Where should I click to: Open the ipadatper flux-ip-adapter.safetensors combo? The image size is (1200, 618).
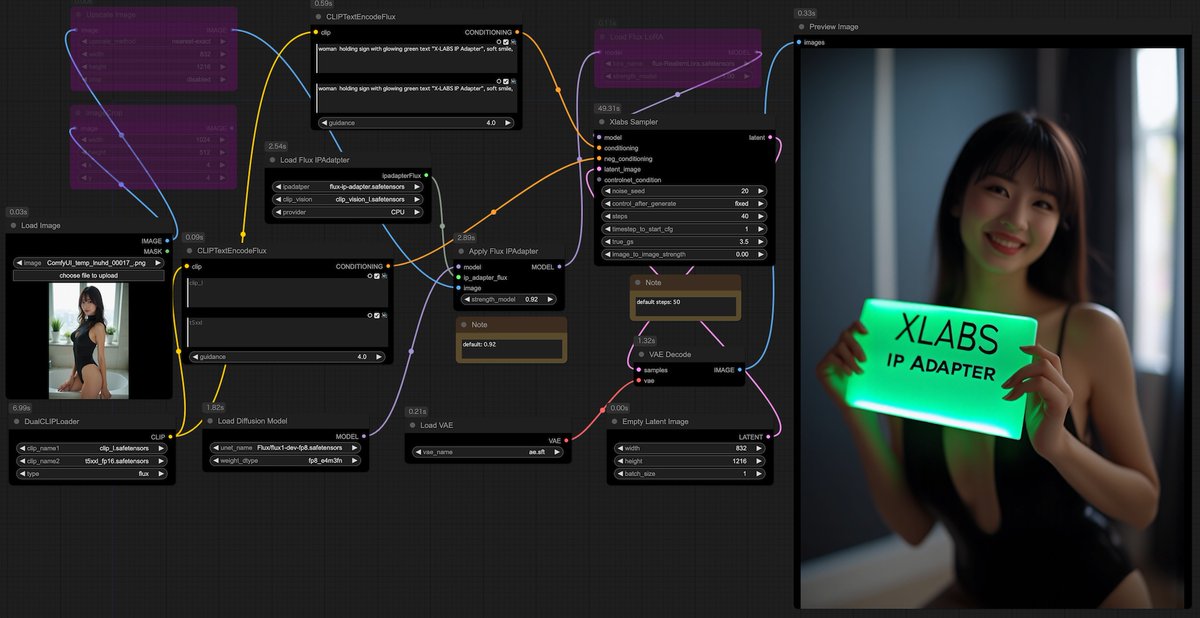pos(348,186)
